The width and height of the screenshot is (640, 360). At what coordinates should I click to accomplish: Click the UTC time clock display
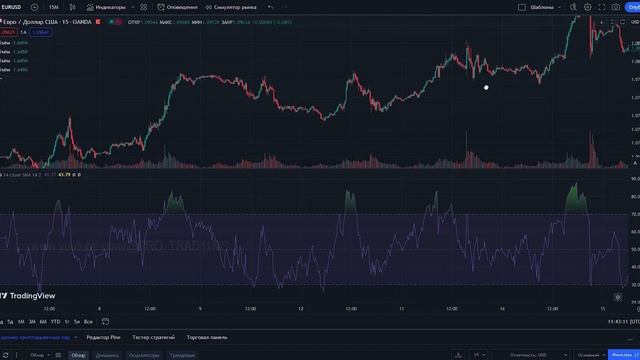tap(624, 322)
